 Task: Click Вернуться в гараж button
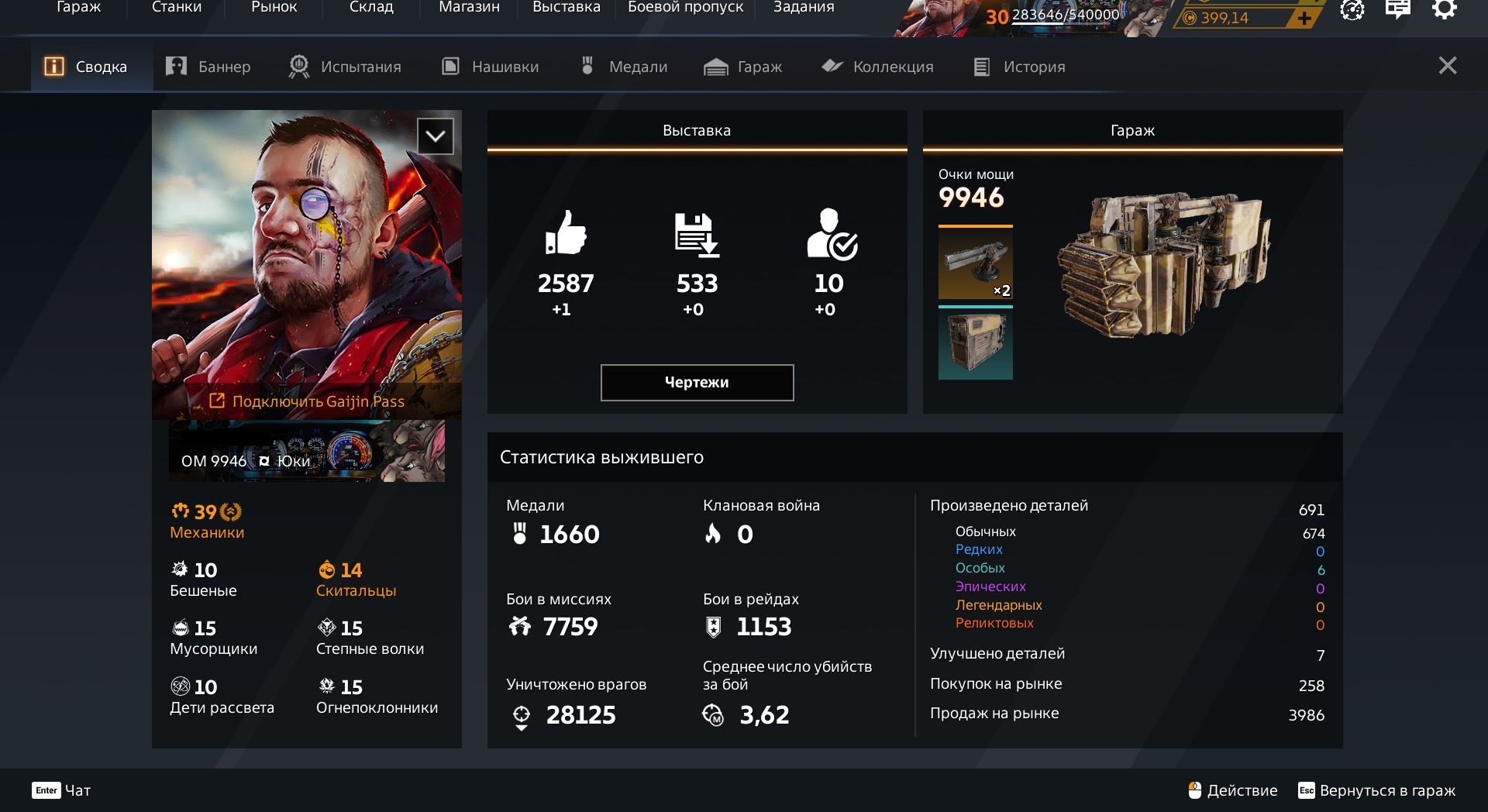point(1376,790)
